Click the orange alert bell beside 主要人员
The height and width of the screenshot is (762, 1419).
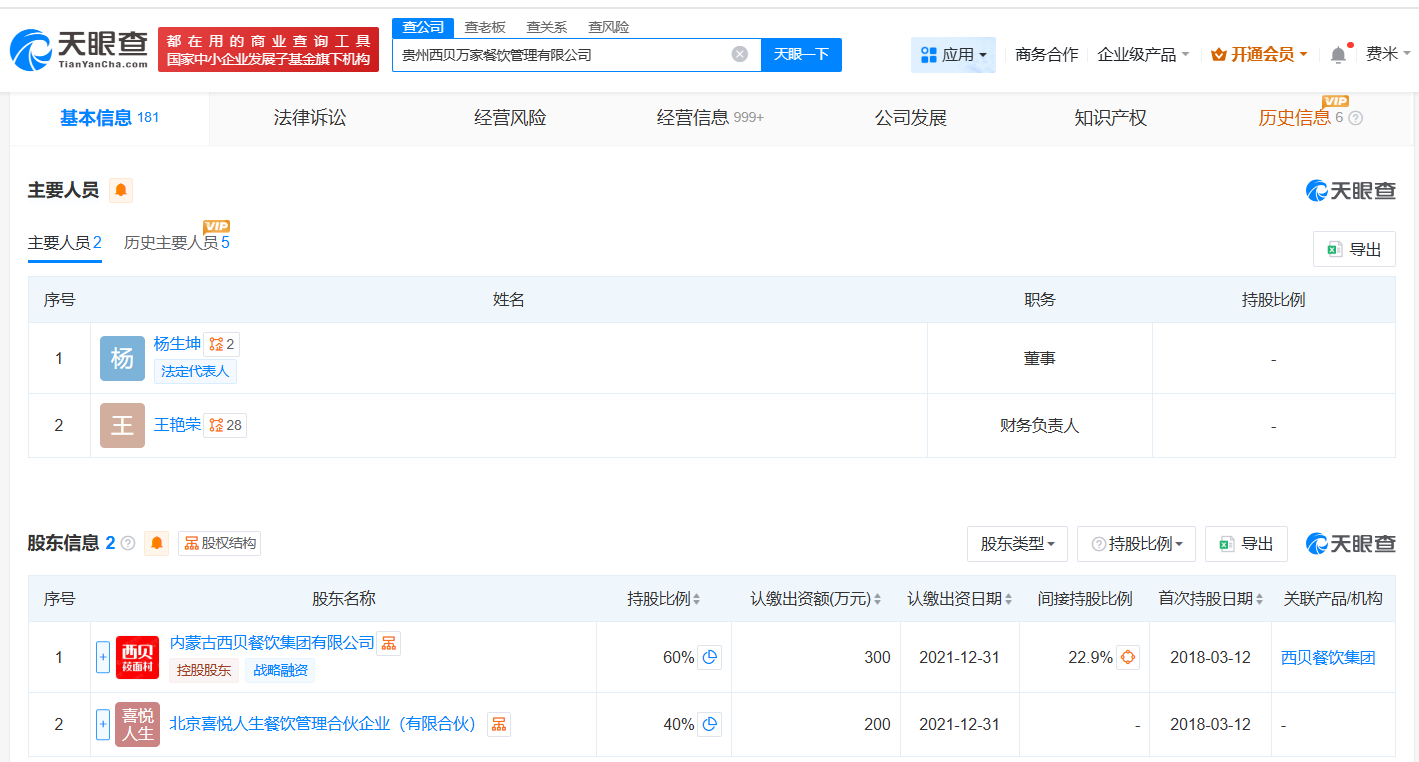[121, 190]
